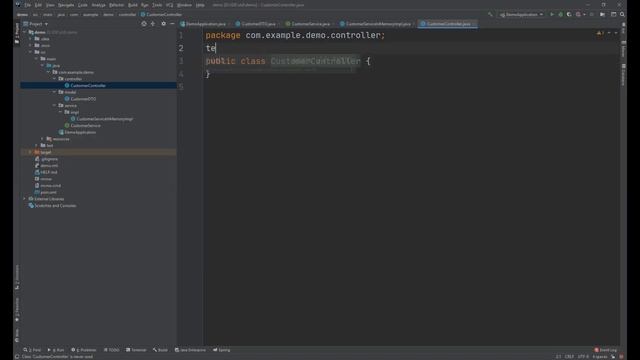
Task: Switch to CustomerService.java tab
Action: click(x=309, y=24)
